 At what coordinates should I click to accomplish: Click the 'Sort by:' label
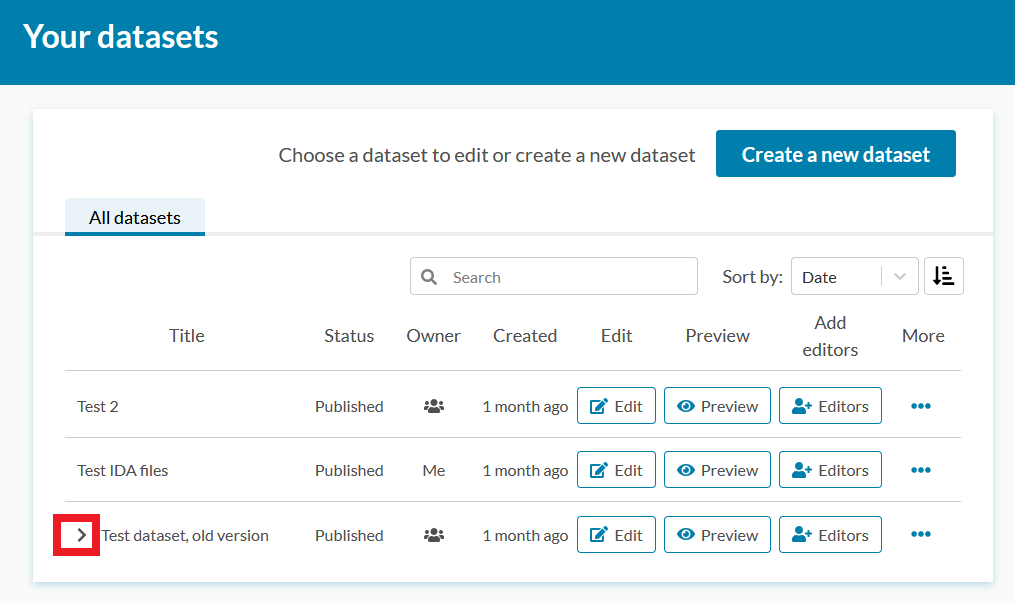coord(752,277)
